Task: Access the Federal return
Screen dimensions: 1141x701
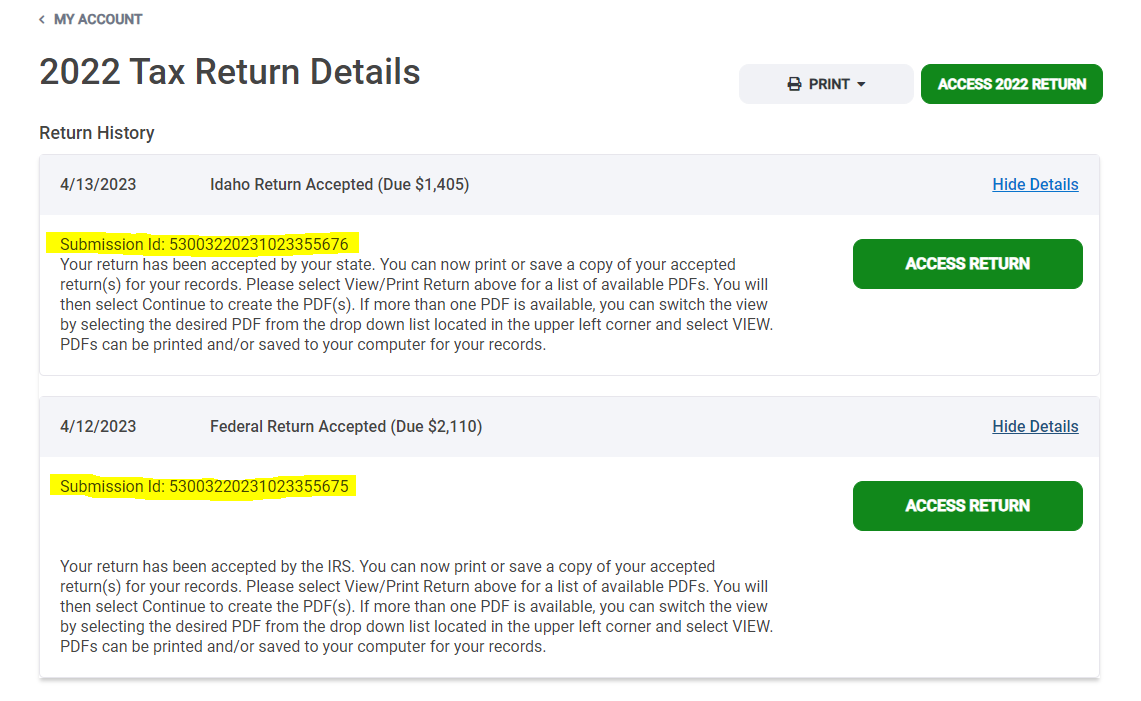Action: [967, 506]
